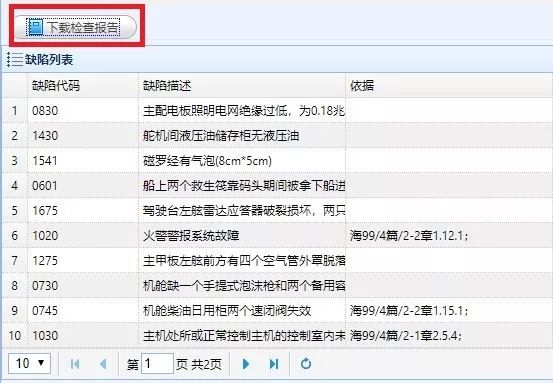The image size is (553, 383).
Task: Click row number 10 cell
Action: coord(14,335)
